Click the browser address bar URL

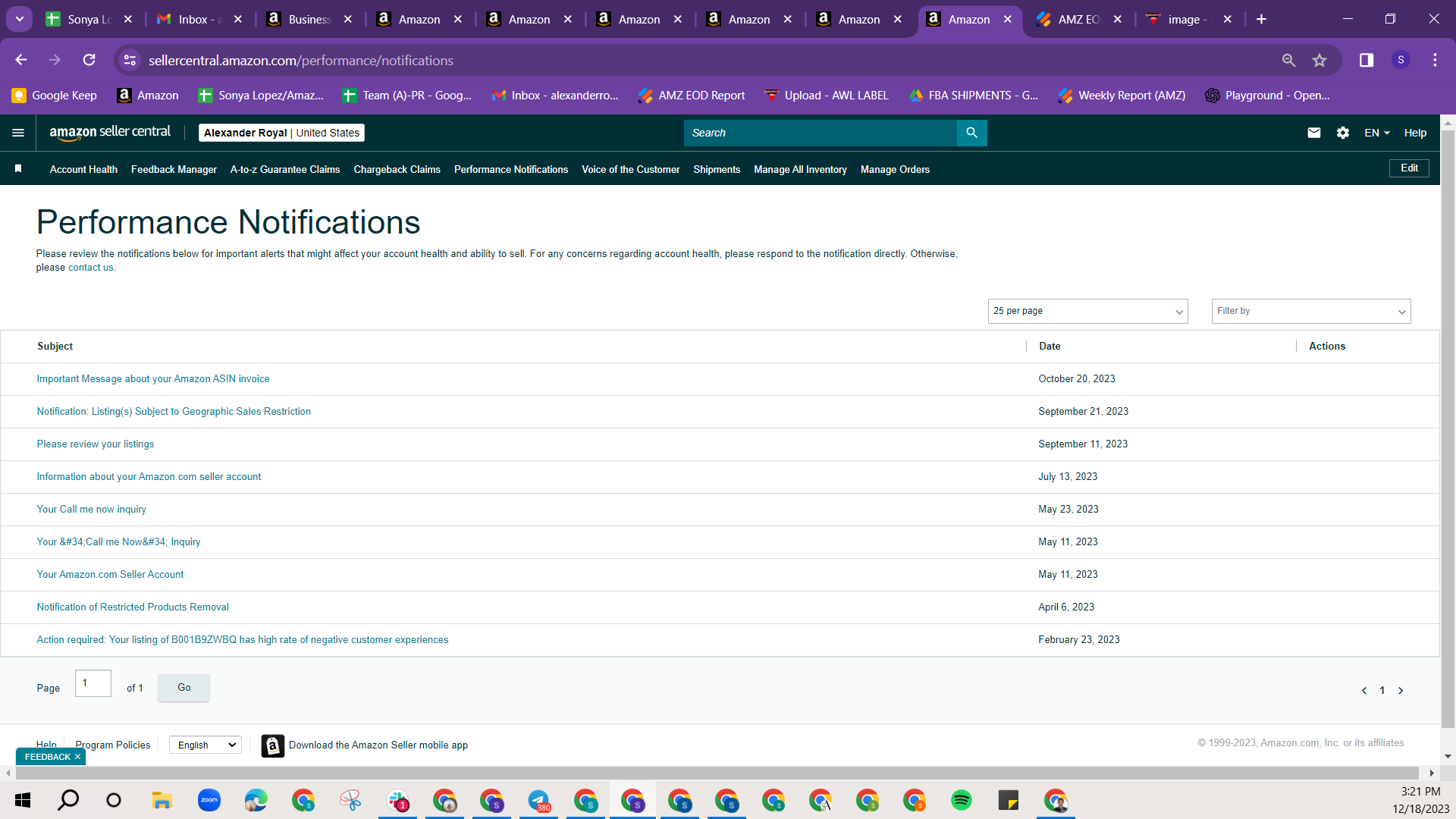tap(301, 60)
